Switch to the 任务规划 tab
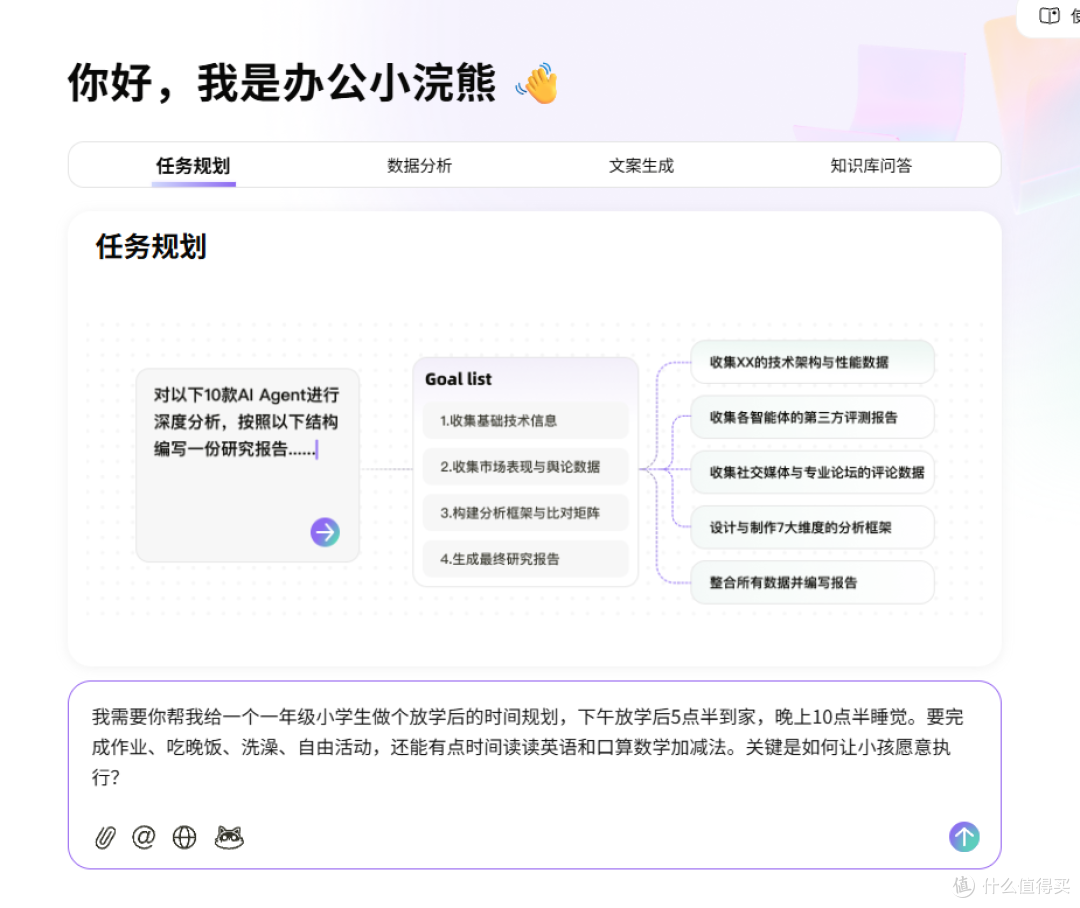The width and height of the screenshot is (1080, 908). coord(193,165)
